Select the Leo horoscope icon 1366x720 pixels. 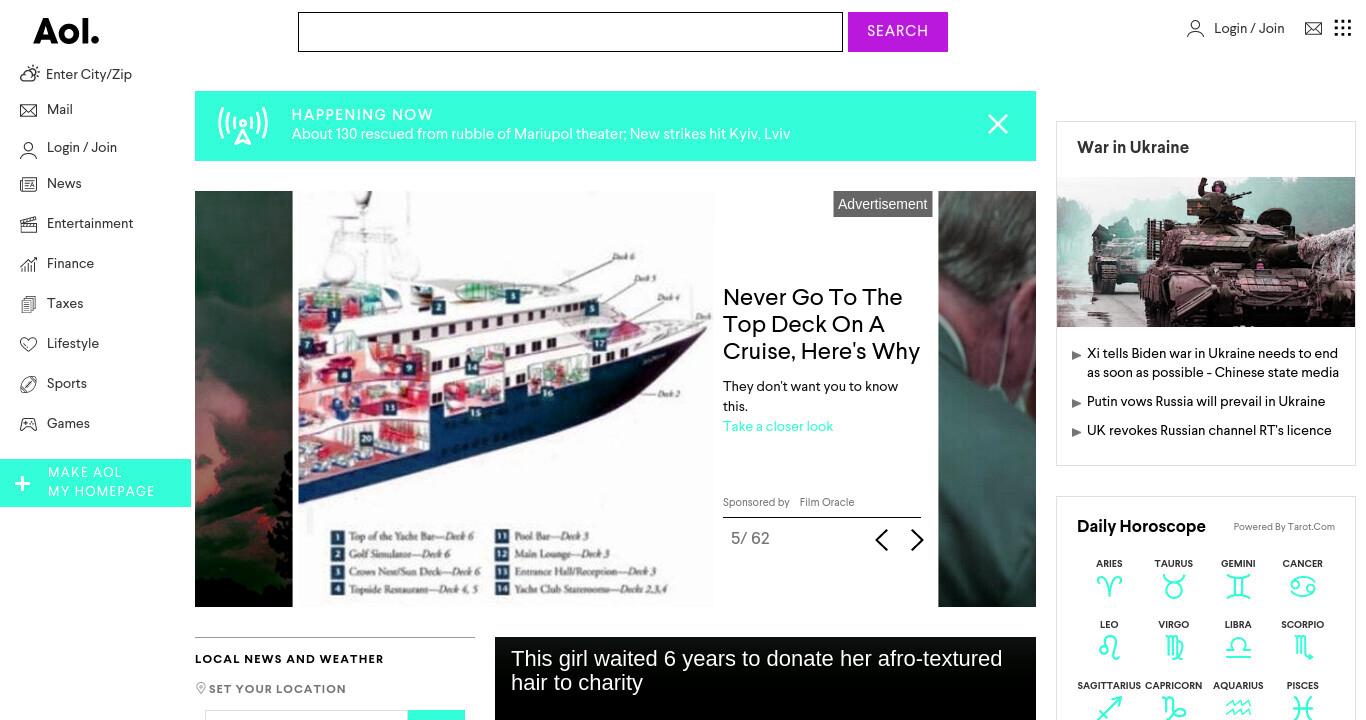[1109, 648]
